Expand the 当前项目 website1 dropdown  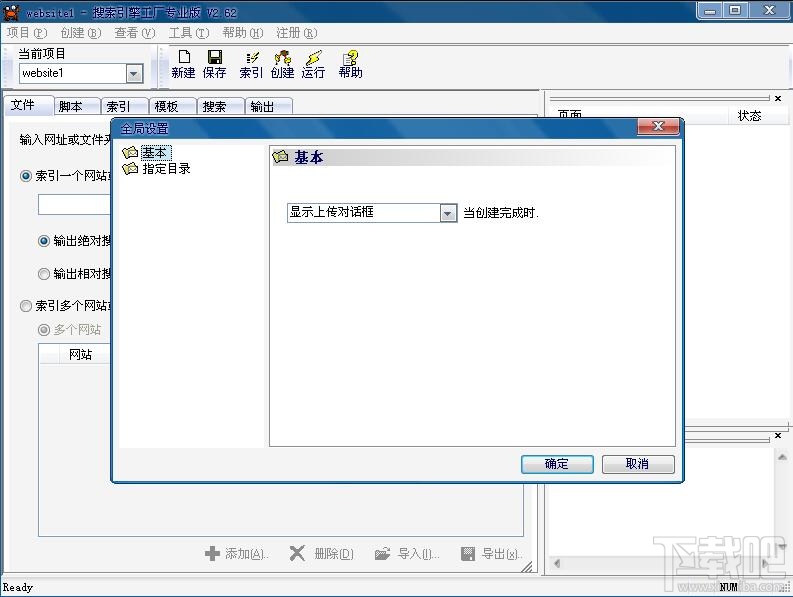(x=134, y=74)
